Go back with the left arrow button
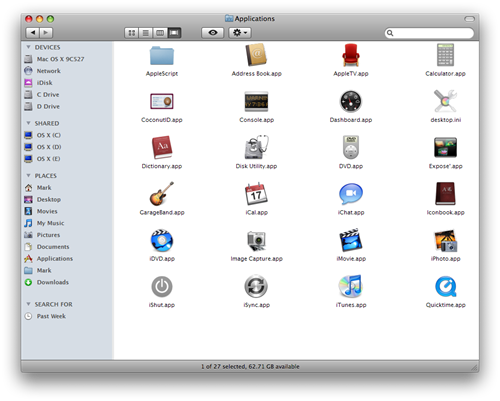 [x=33, y=33]
